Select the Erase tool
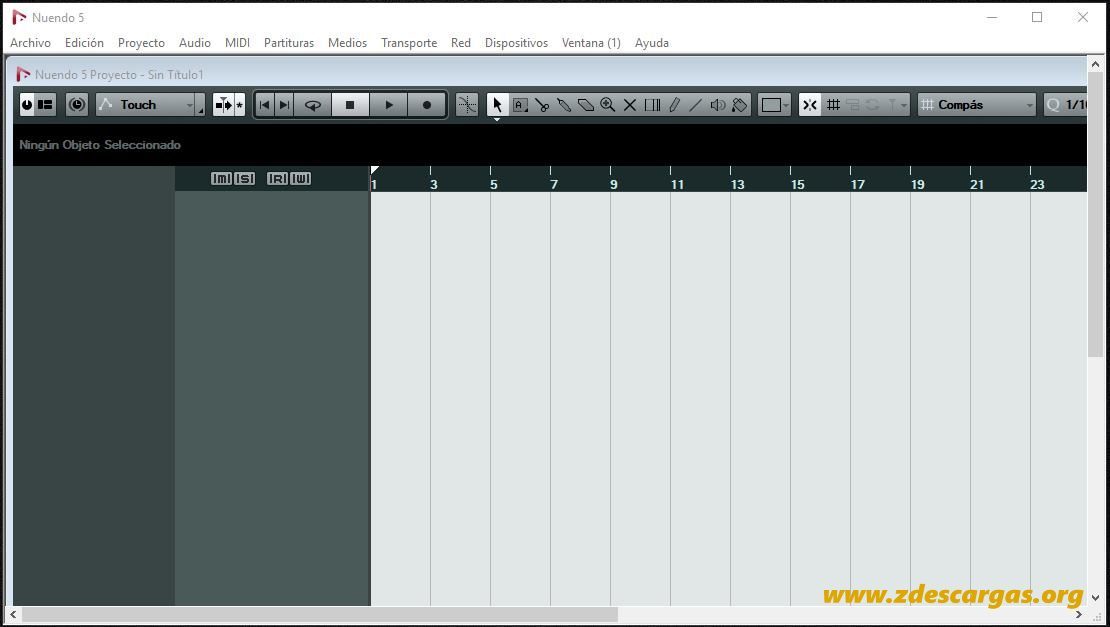This screenshot has height=627, width=1110. point(586,105)
